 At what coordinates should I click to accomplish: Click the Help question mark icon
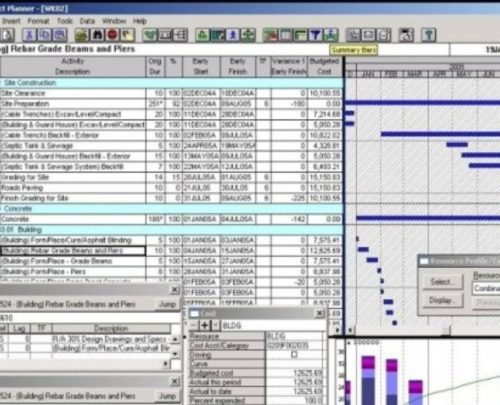[429, 35]
